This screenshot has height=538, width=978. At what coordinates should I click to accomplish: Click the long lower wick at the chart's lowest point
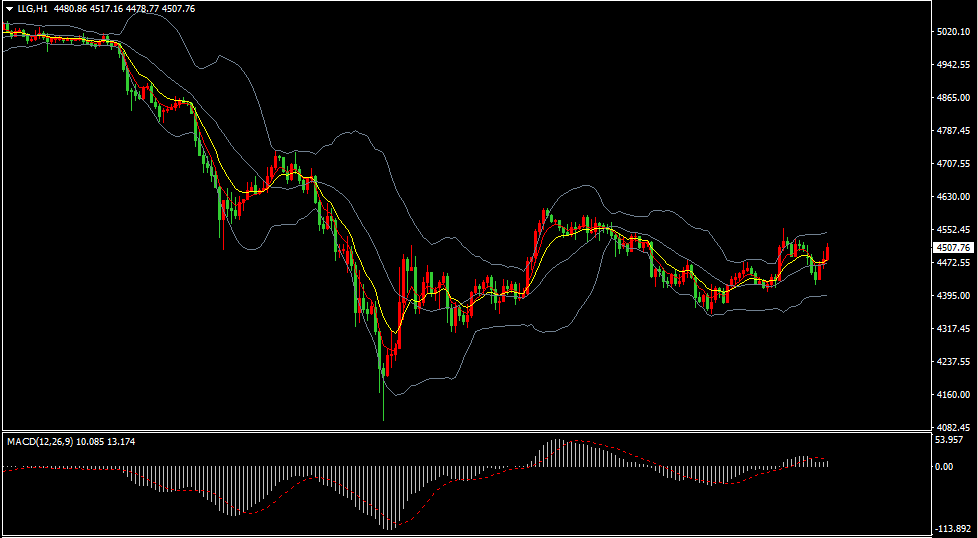click(x=382, y=405)
